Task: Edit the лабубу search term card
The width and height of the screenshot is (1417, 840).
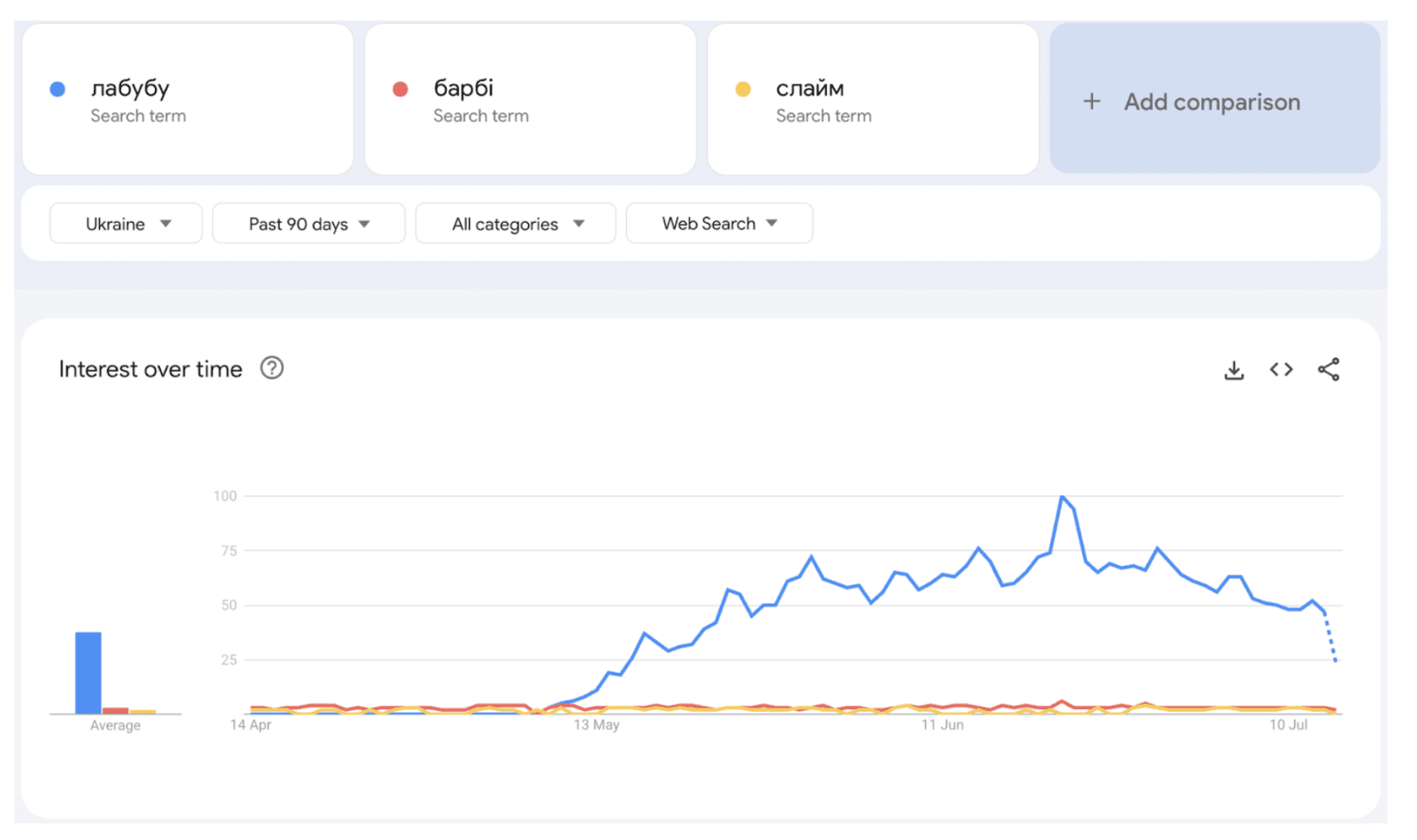Action: (x=188, y=100)
